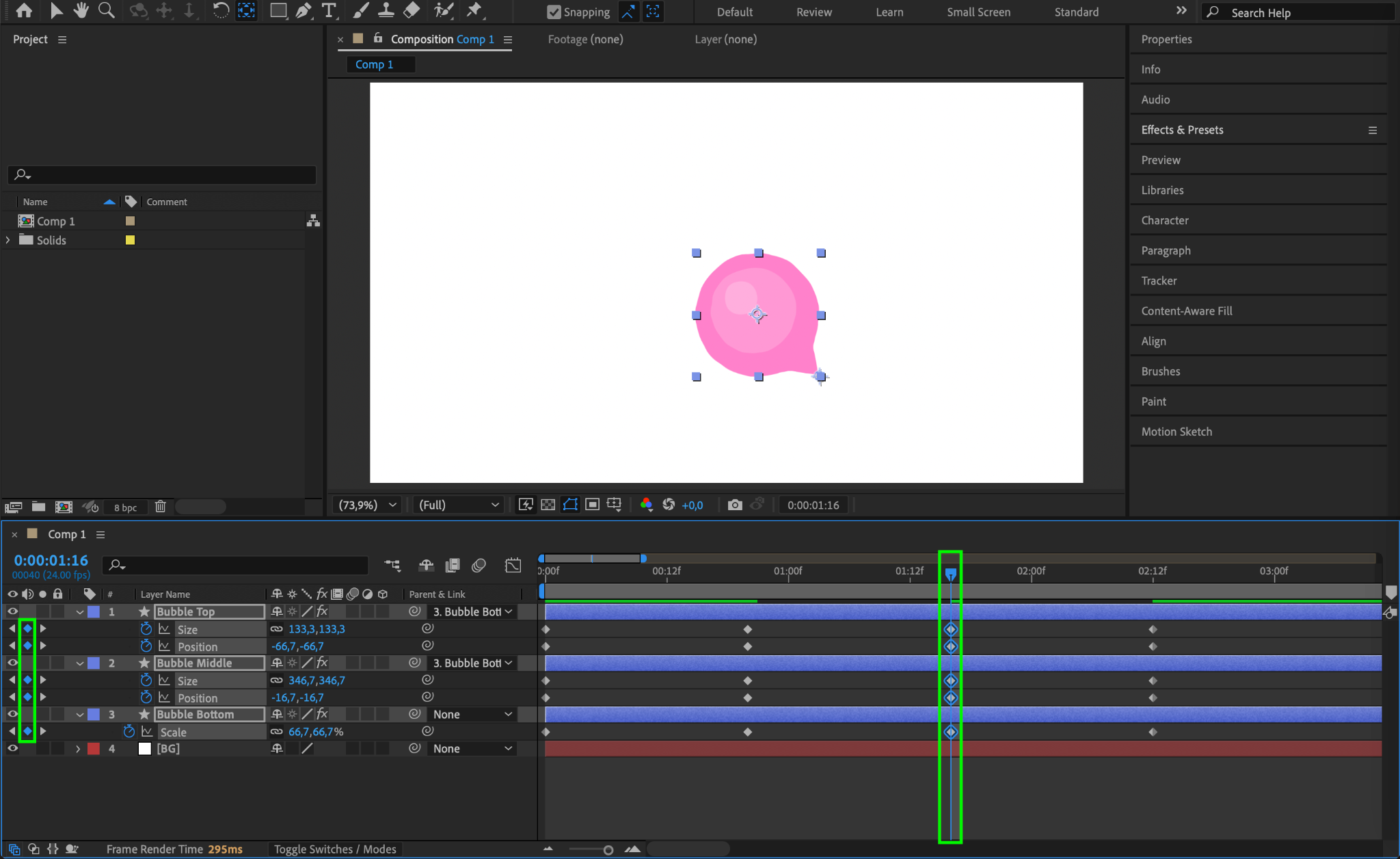Toggle the transparency grid icon
1400x859 pixels.
pyautogui.click(x=548, y=505)
